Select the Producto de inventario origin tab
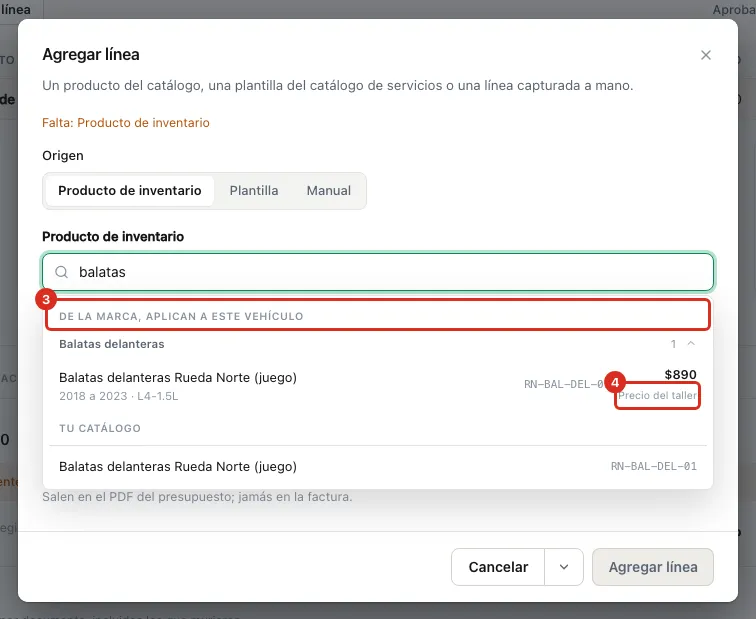Screen dimensions: 756x619 [130, 190]
